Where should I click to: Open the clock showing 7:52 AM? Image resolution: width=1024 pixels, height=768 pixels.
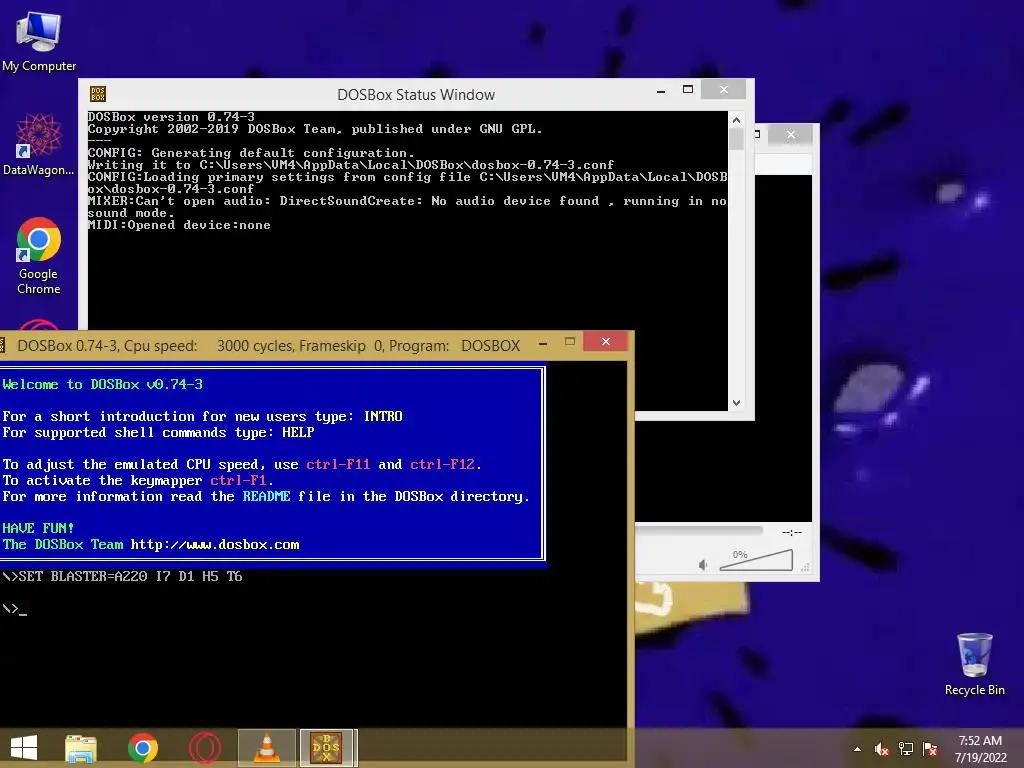pos(980,741)
